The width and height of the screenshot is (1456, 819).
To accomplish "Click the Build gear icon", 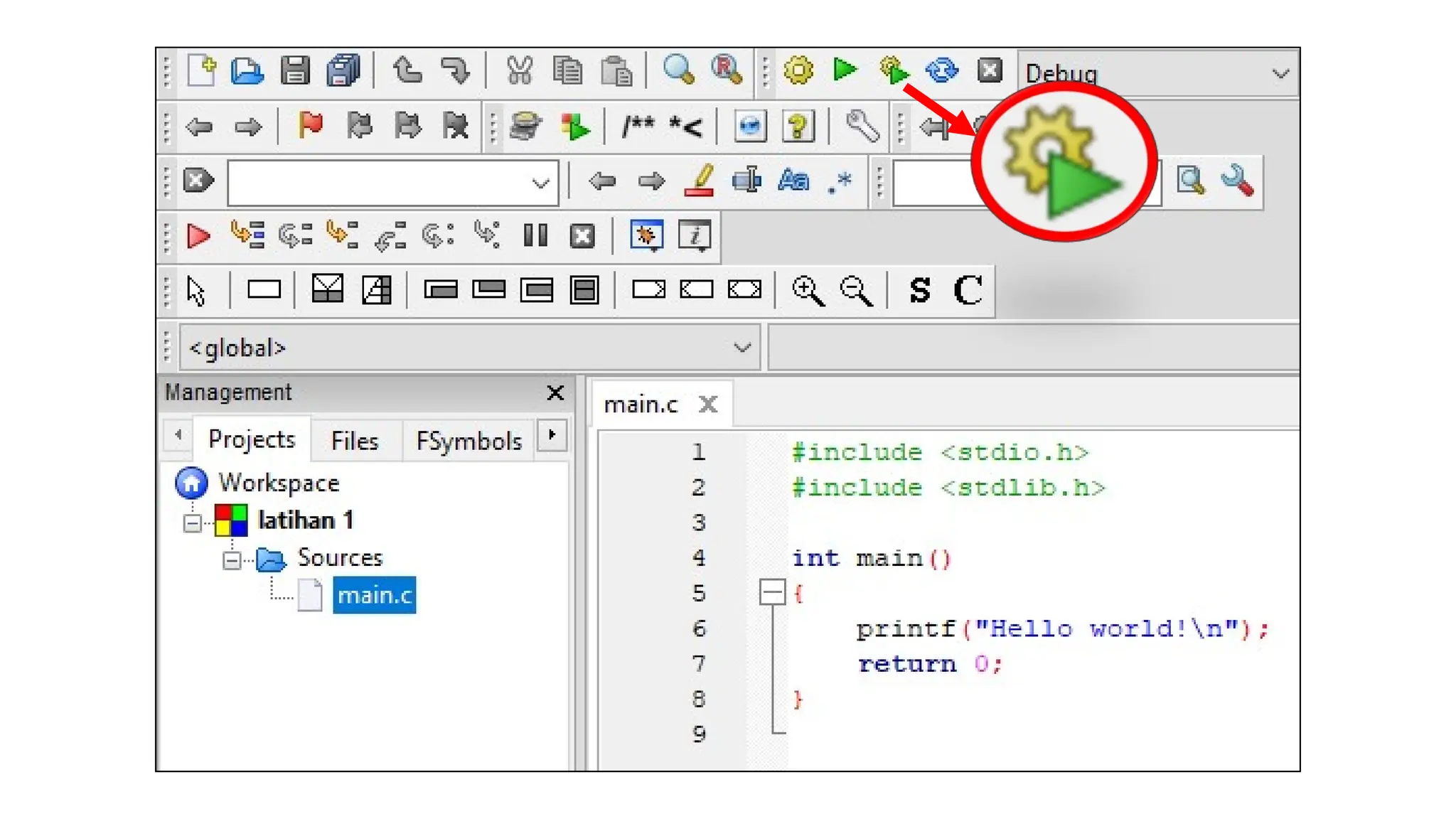I will point(798,70).
